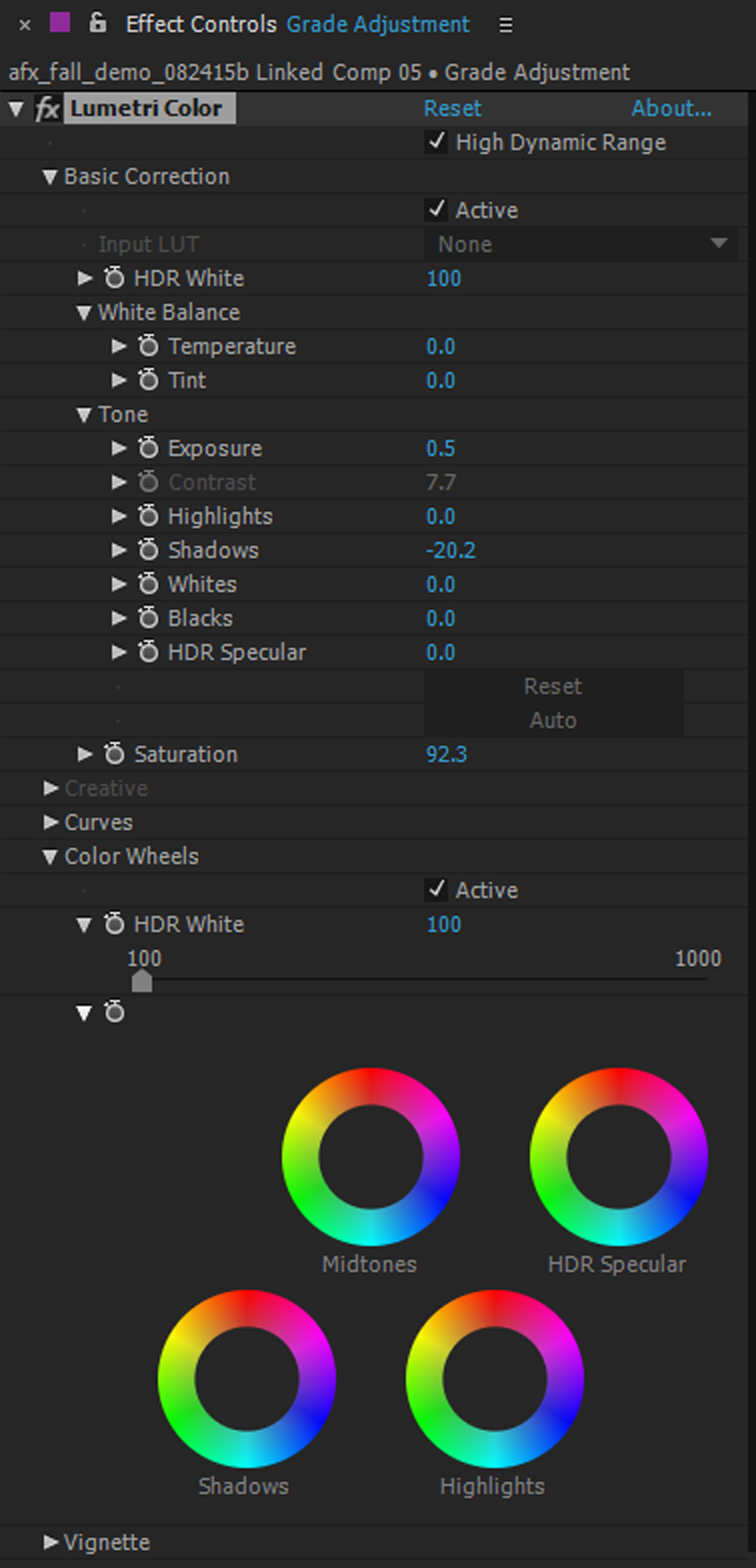Toggle the dimmed Contrast stopwatch
The height and width of the screenshot is (1568, 756).
click(x=148, y=482)
